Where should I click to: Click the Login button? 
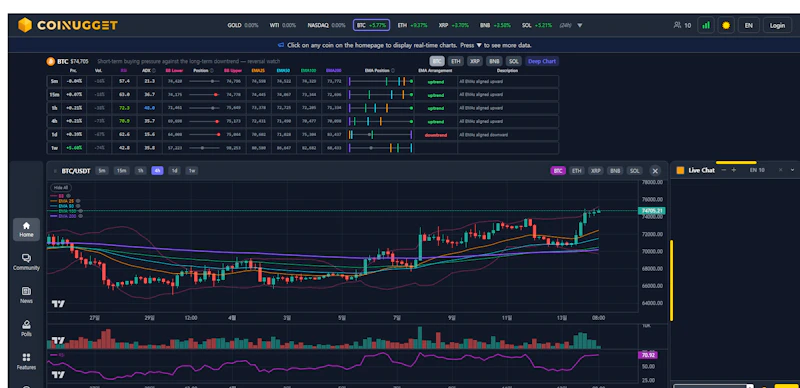point(777,25)
